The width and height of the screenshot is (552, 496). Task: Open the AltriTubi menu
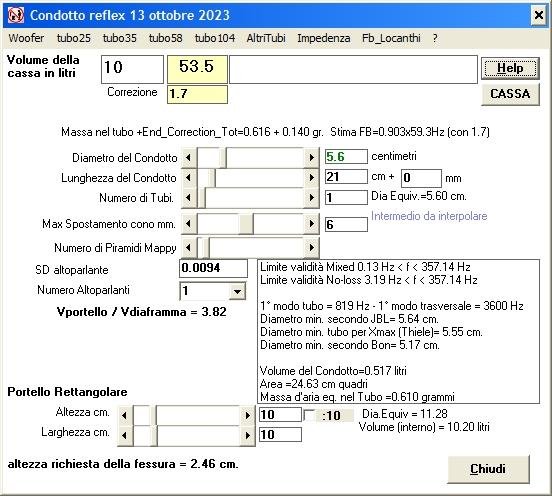point(266,38)
